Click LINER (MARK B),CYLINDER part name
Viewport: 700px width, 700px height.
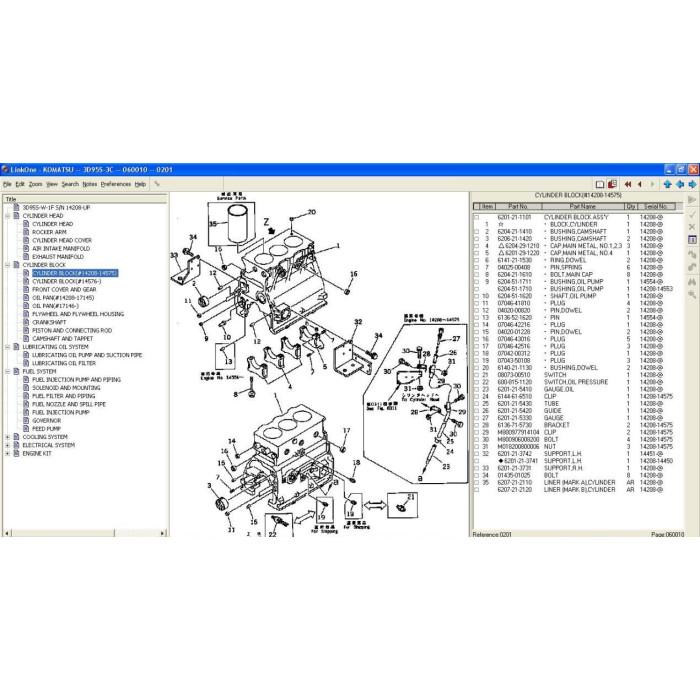click(579, 490)
